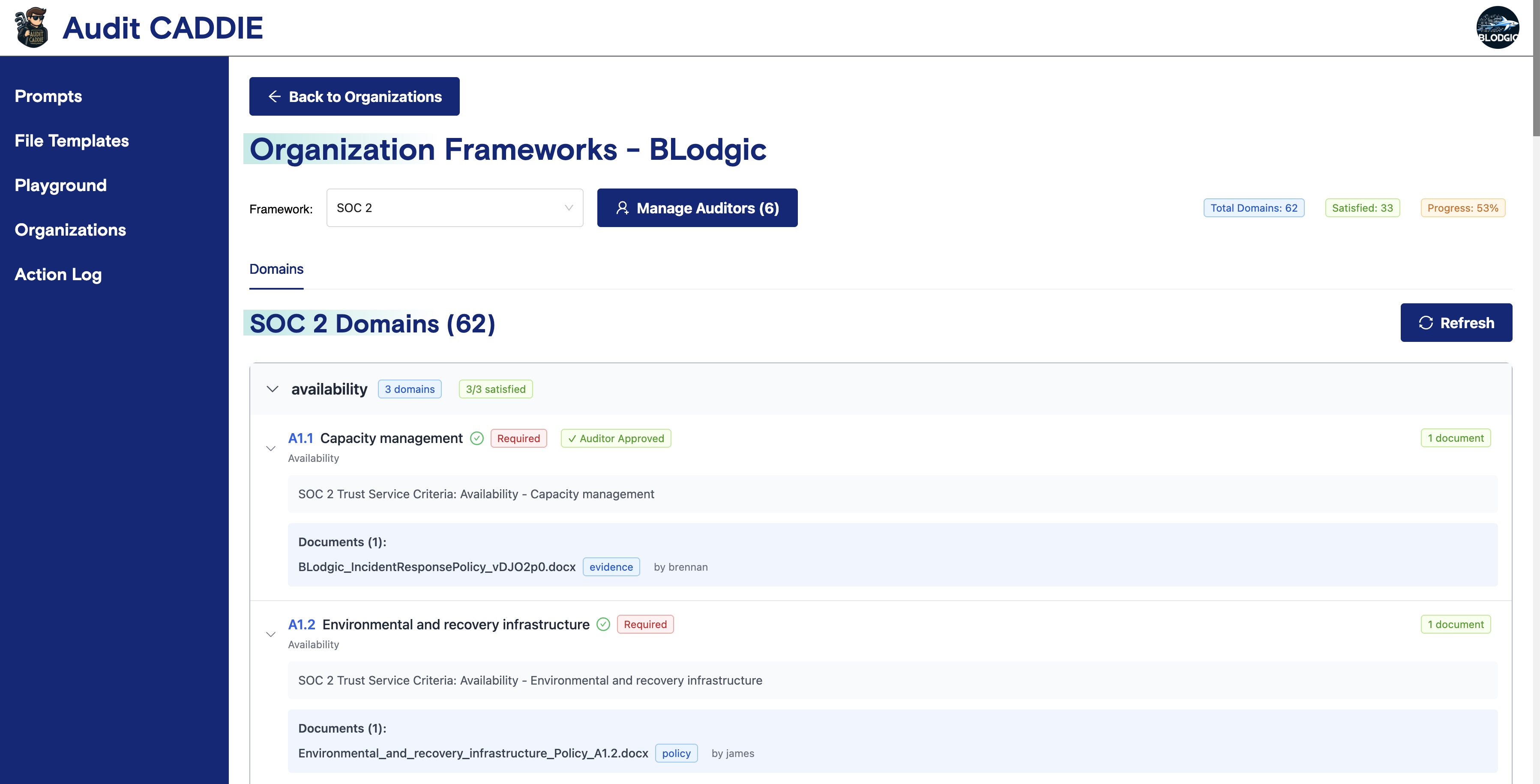Go to Playground in the sidebar

[x=60, y=185]
